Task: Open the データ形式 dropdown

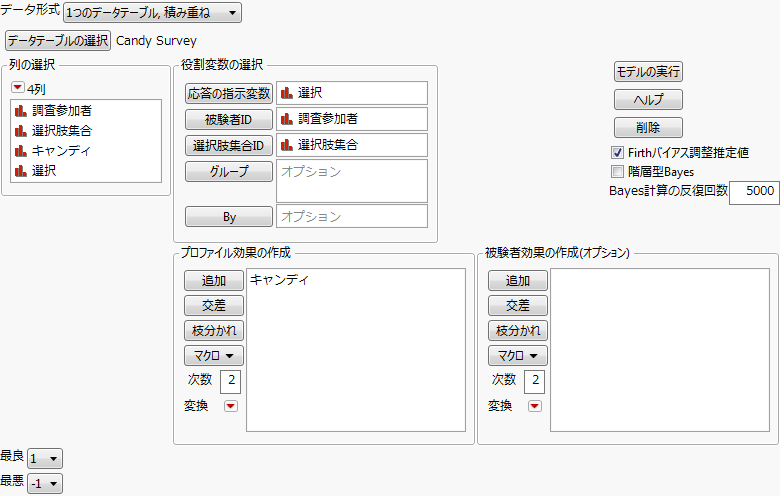Action: point(152,12)
